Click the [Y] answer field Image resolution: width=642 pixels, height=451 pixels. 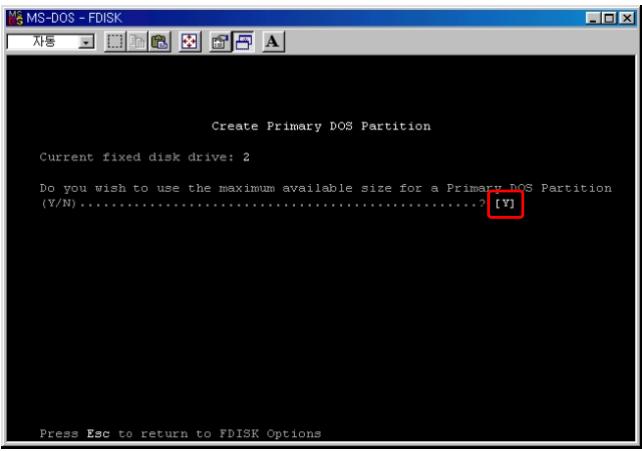[505, 203]
